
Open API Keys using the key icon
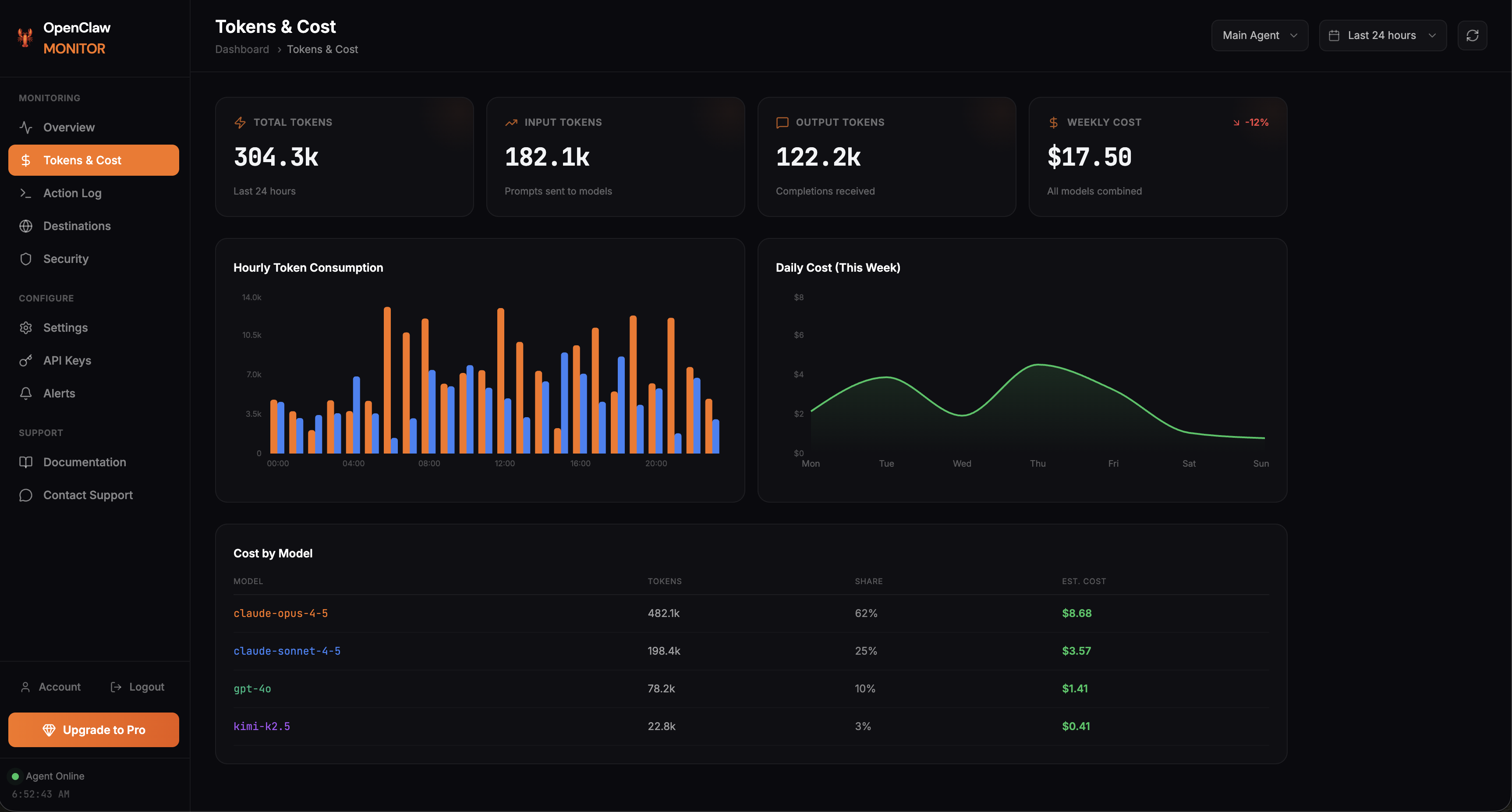tap(26, 360)
